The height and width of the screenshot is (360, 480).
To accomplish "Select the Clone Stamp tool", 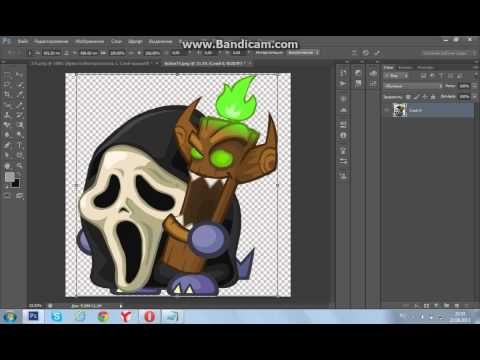I will pos(8,115).
